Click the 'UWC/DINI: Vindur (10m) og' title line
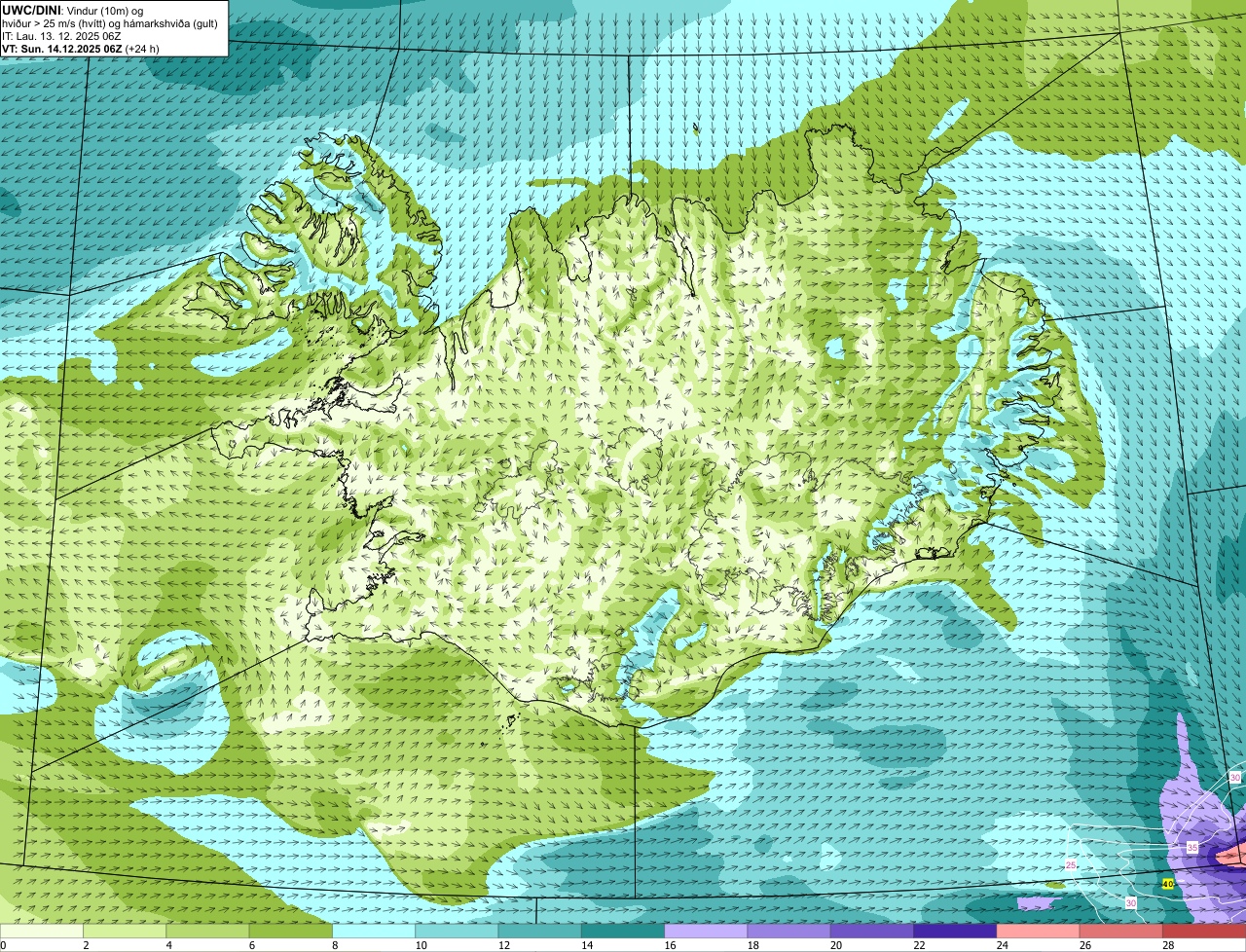The height and width of the screenshot is (952, 1246). coord(72,10)
